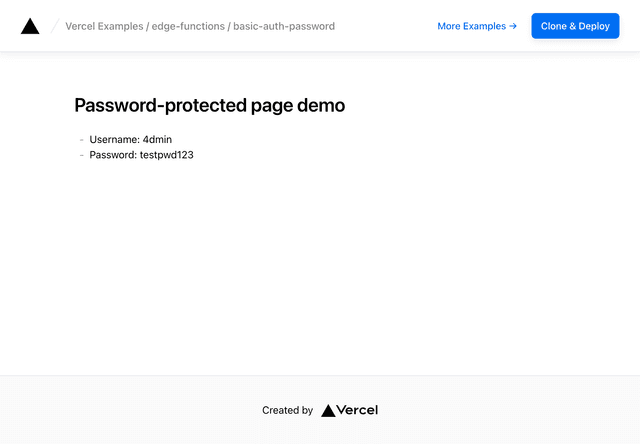Open the Vercel Examples breadcrumb
Image resolution: width=640 pixels, height=444 pixels.
tap(104, 26)
